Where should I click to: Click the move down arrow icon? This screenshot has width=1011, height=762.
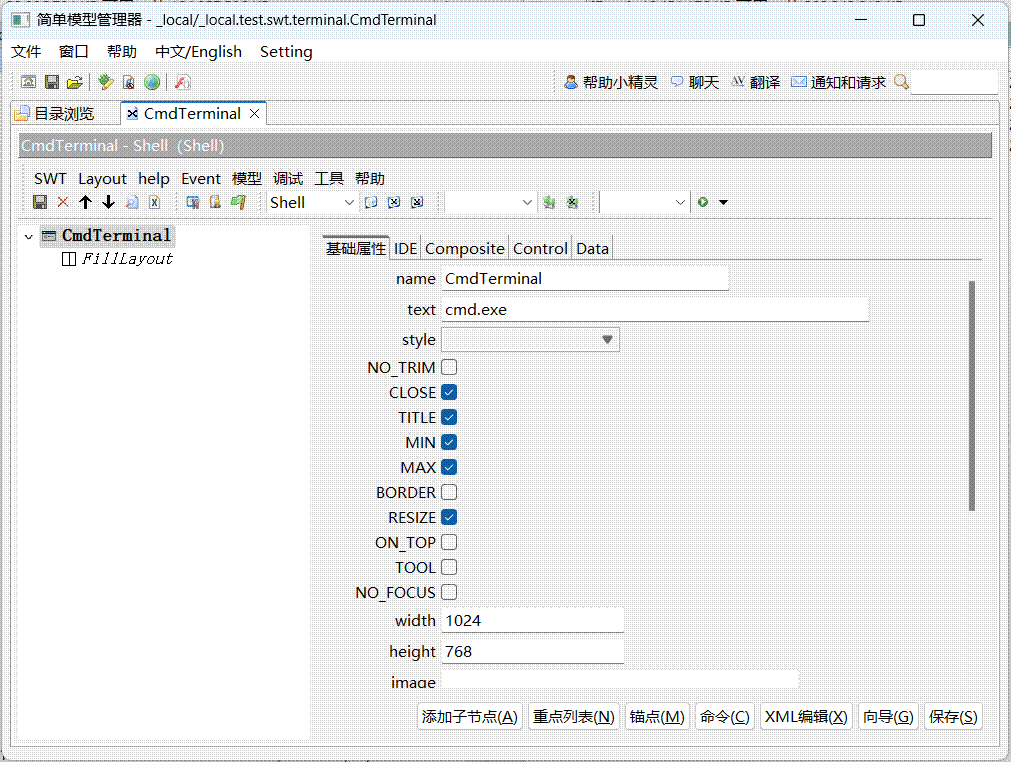click(x=108, y=202)
